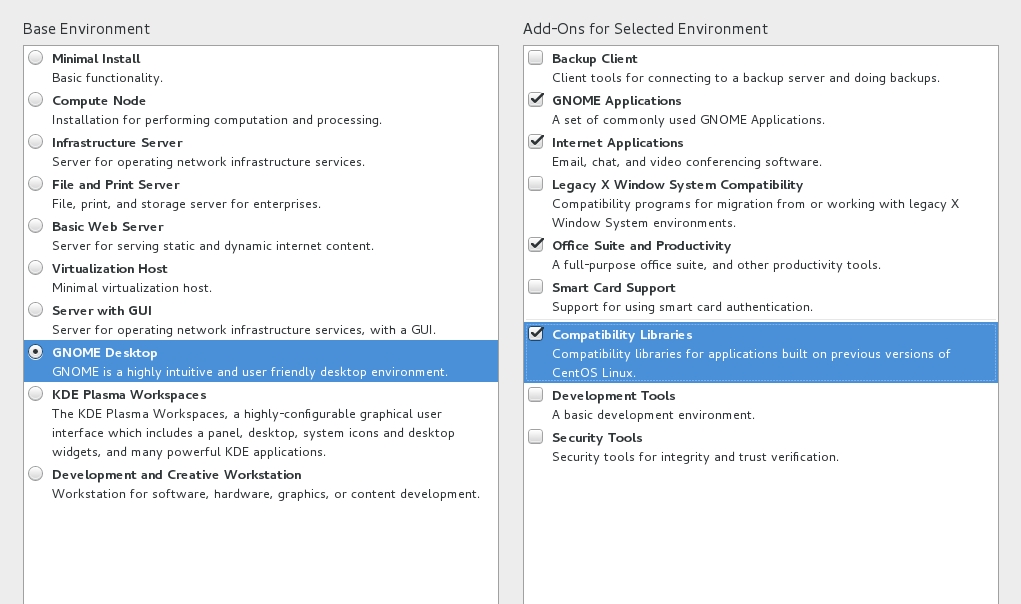Click the GNOME Desktop title text
The width and height of the screenshot is (1021, 604).
point(105,353)
